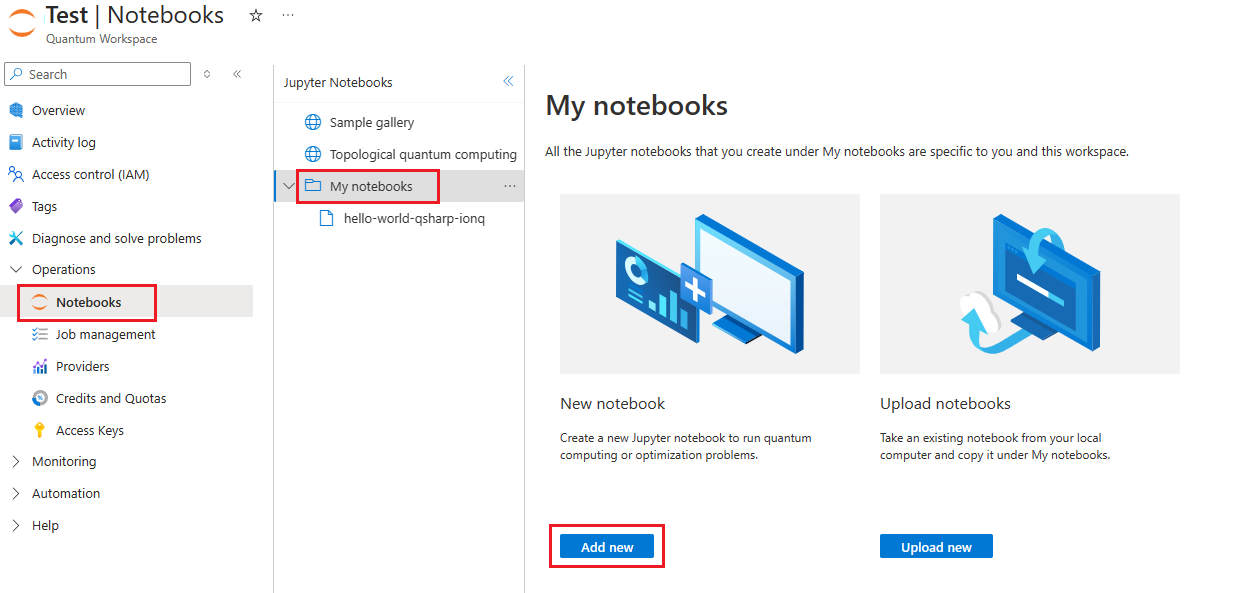Click the Providers chart icon
1243x593 pixels.
[40, 366]
